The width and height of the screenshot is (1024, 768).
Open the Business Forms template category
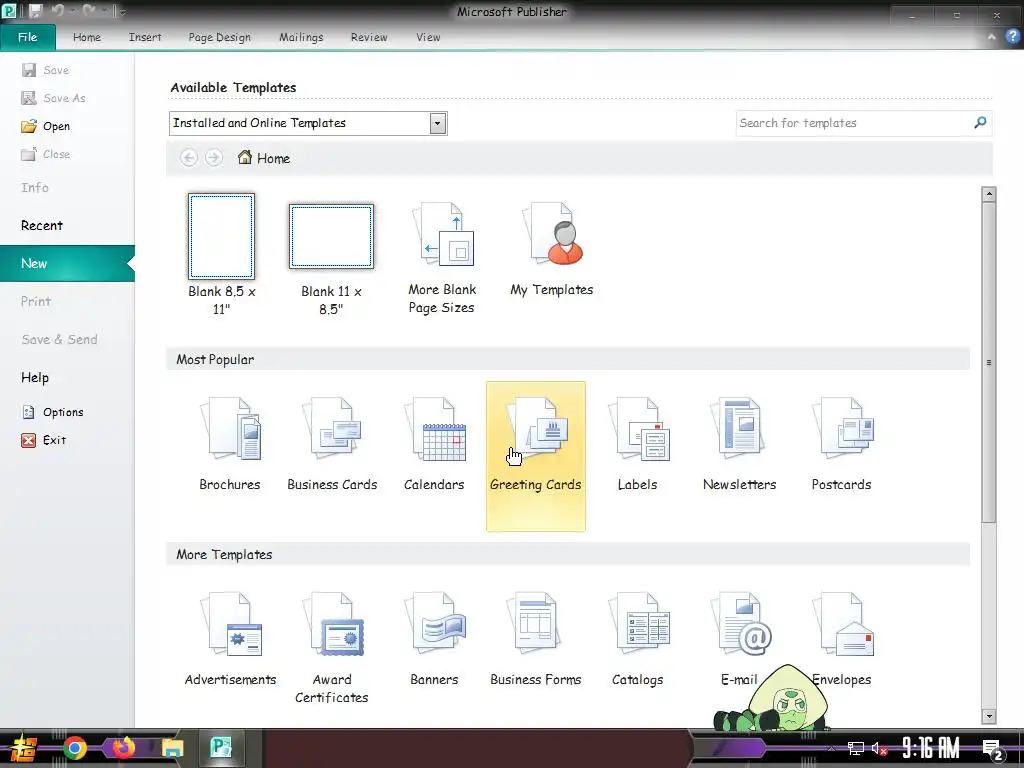coord(536,639)
